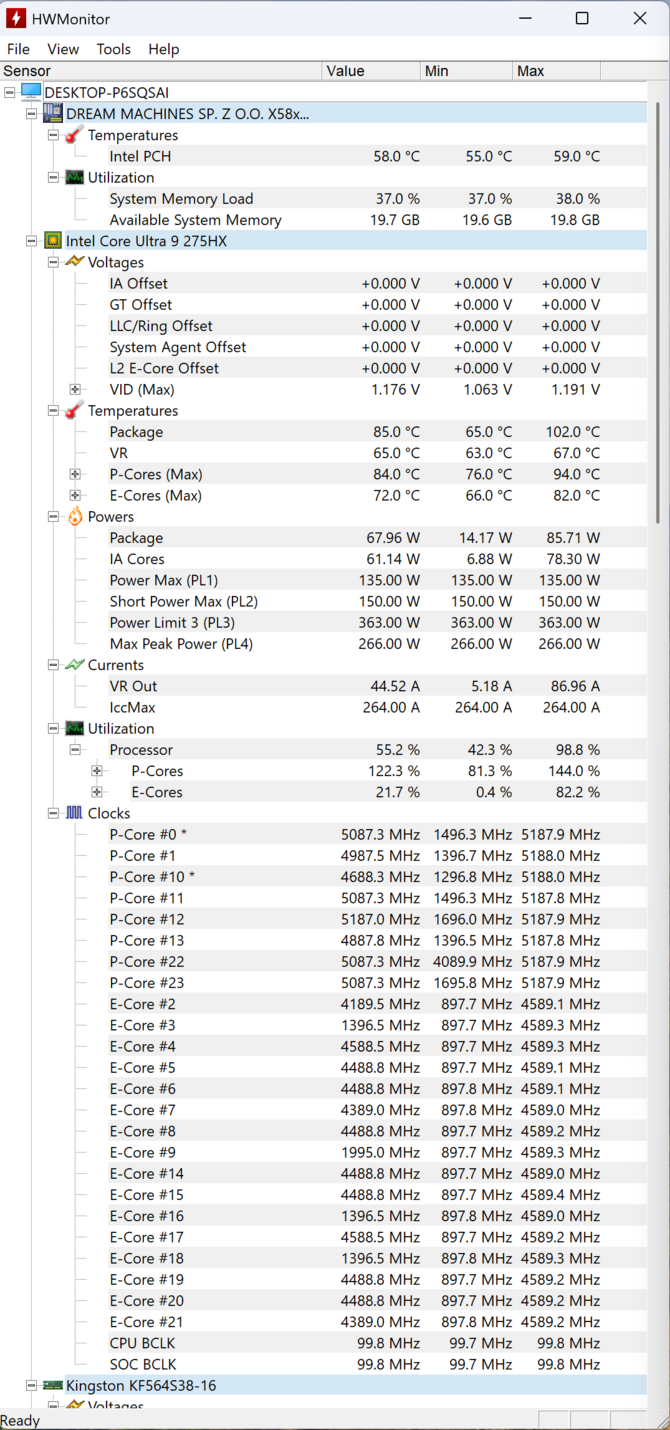The width and height of the screenshot is (670, 1430).
Task: Click the Voltages lightning icon under CPU
Action: pyautogui.click(x=75, y=262)
